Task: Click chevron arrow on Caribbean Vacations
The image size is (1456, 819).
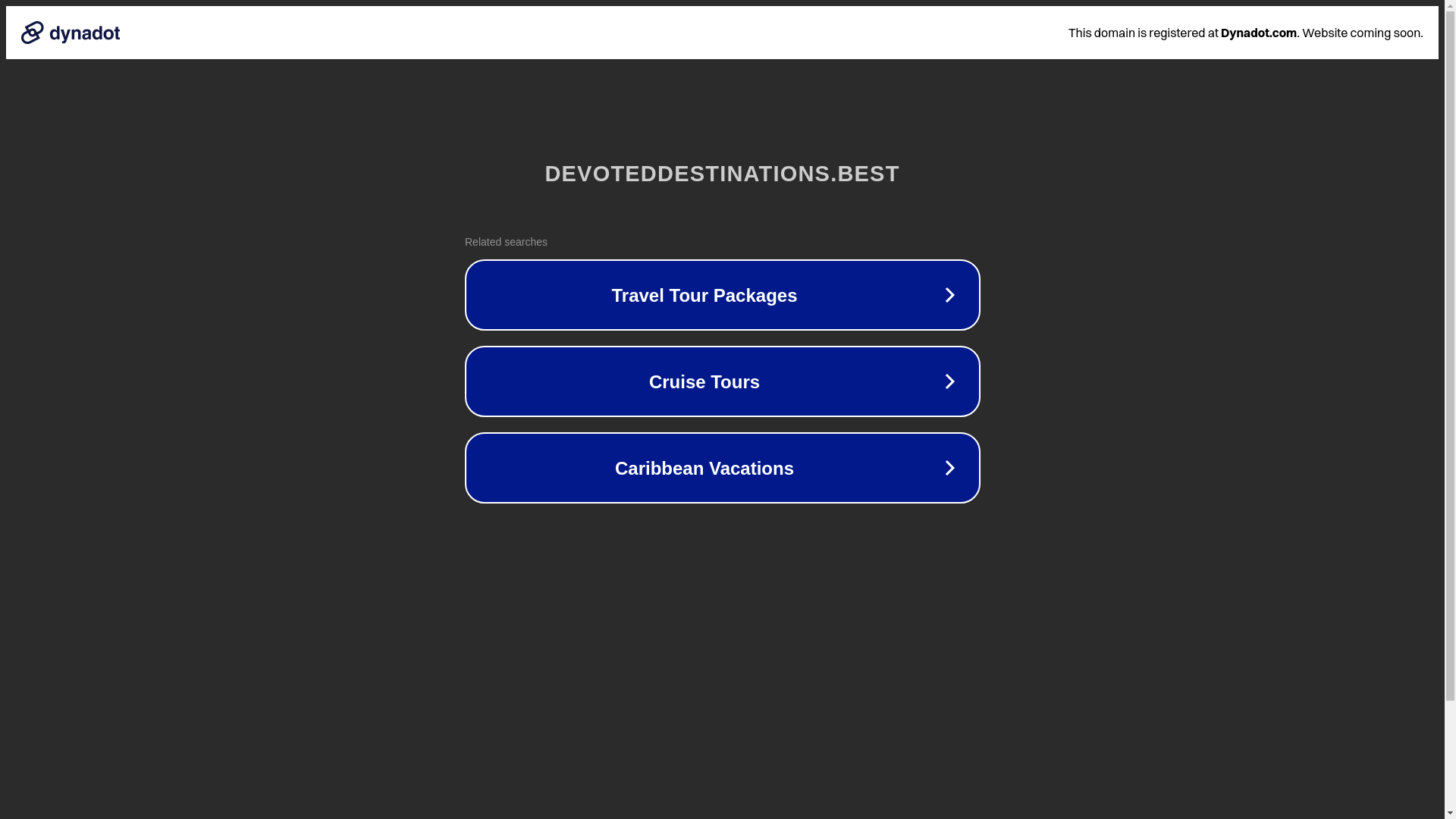Action: point(949,468)
